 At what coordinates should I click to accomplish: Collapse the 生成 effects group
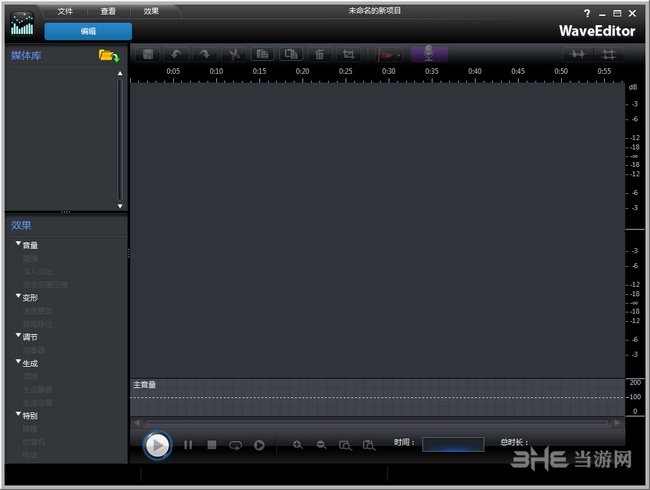click(18, 362)
